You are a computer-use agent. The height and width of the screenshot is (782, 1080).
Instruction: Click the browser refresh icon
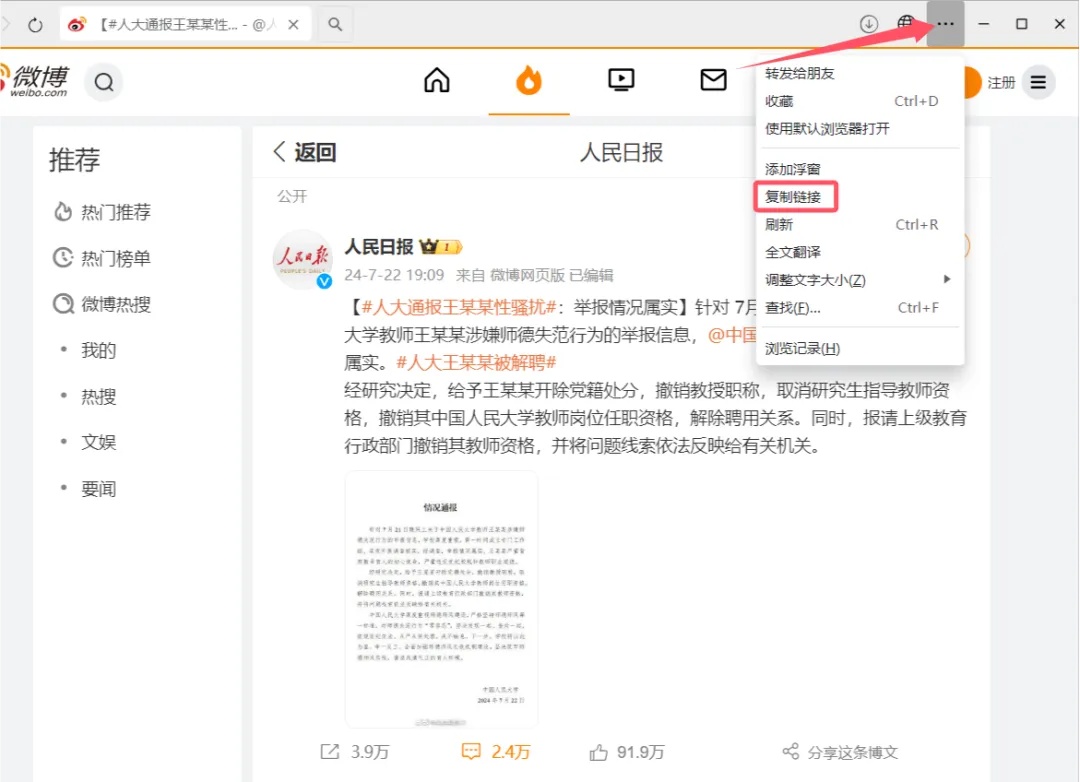(35, 25)
